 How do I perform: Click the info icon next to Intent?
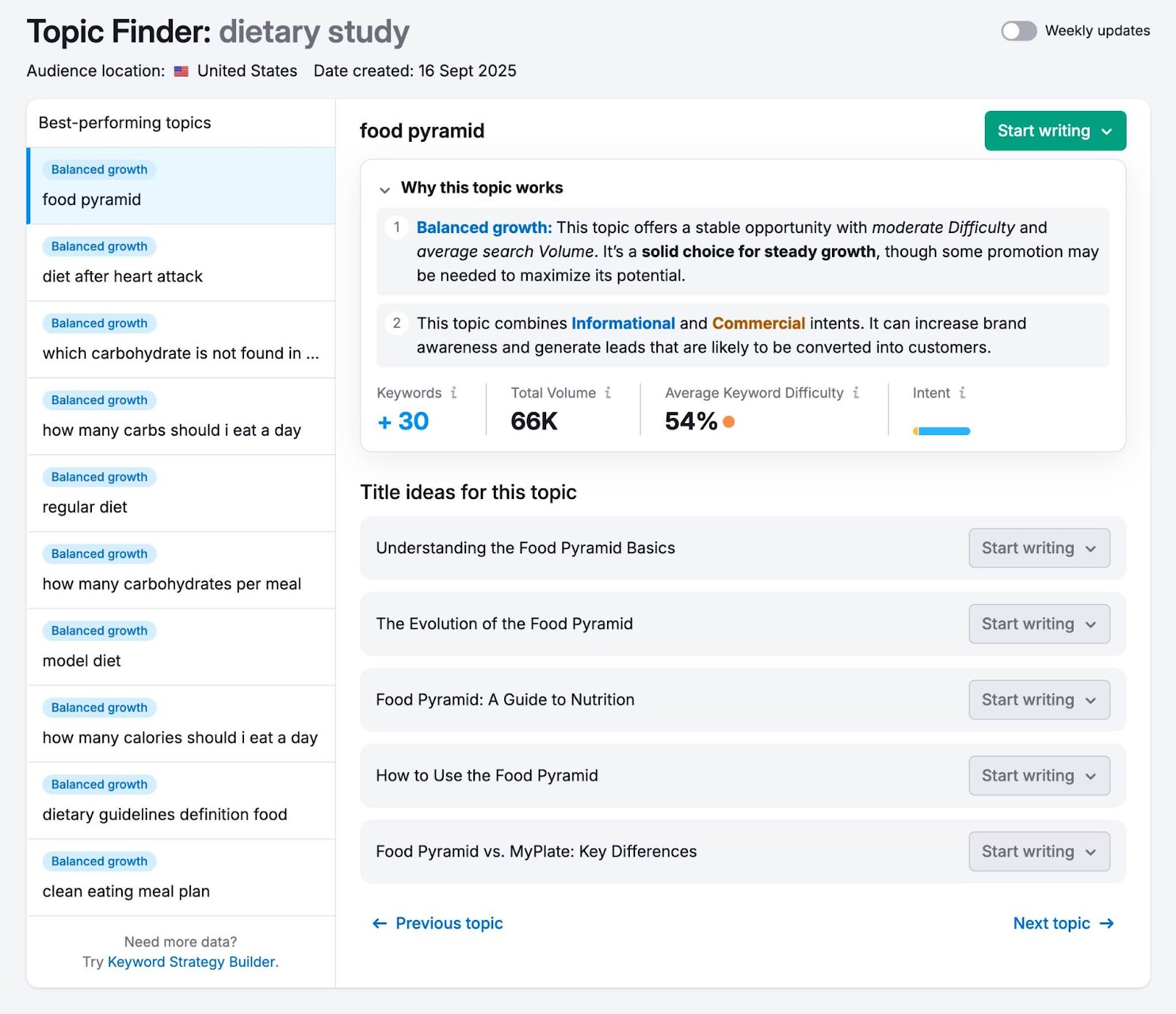pos(963,393)
